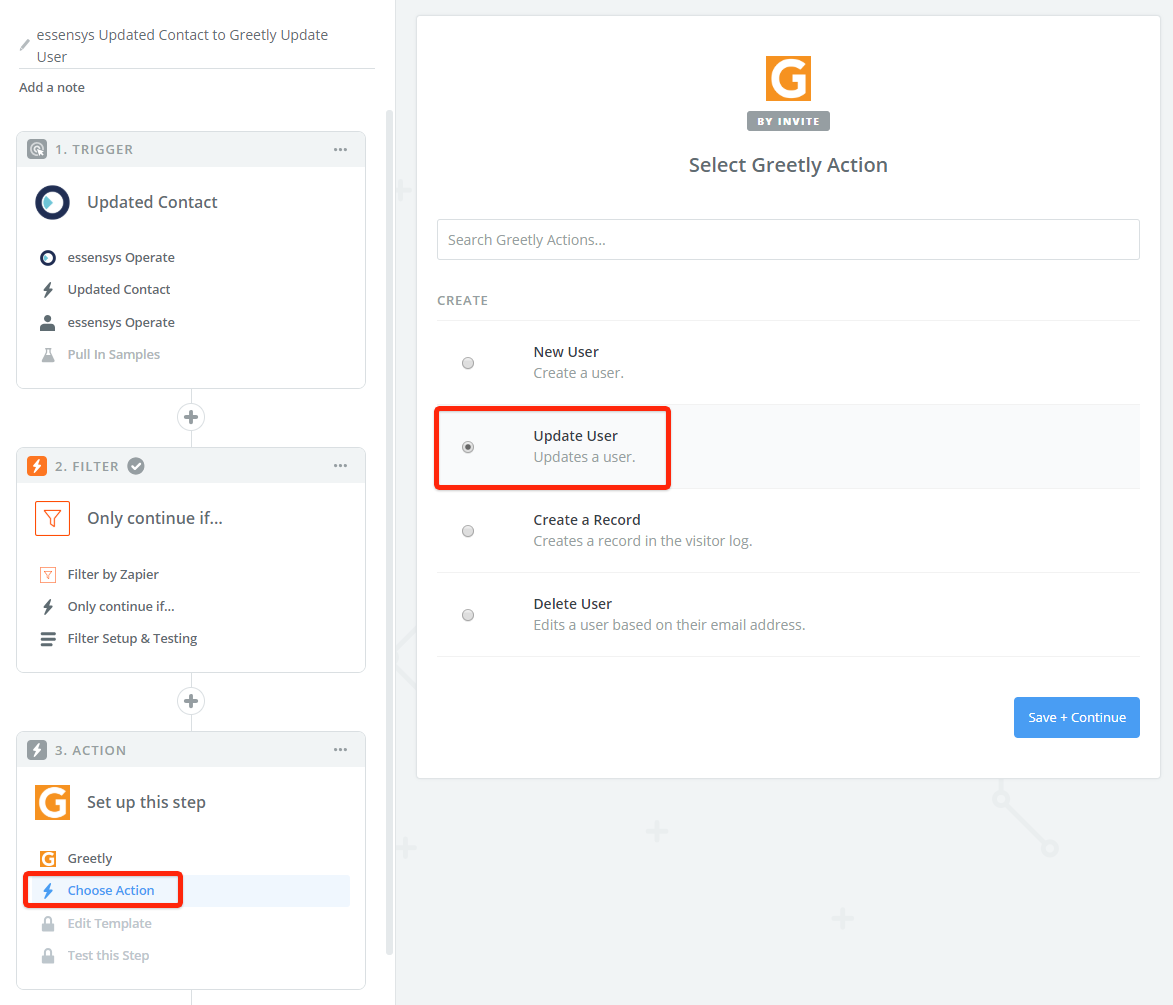
Task: Click the Create a user. description
Action: pos(578,373)
